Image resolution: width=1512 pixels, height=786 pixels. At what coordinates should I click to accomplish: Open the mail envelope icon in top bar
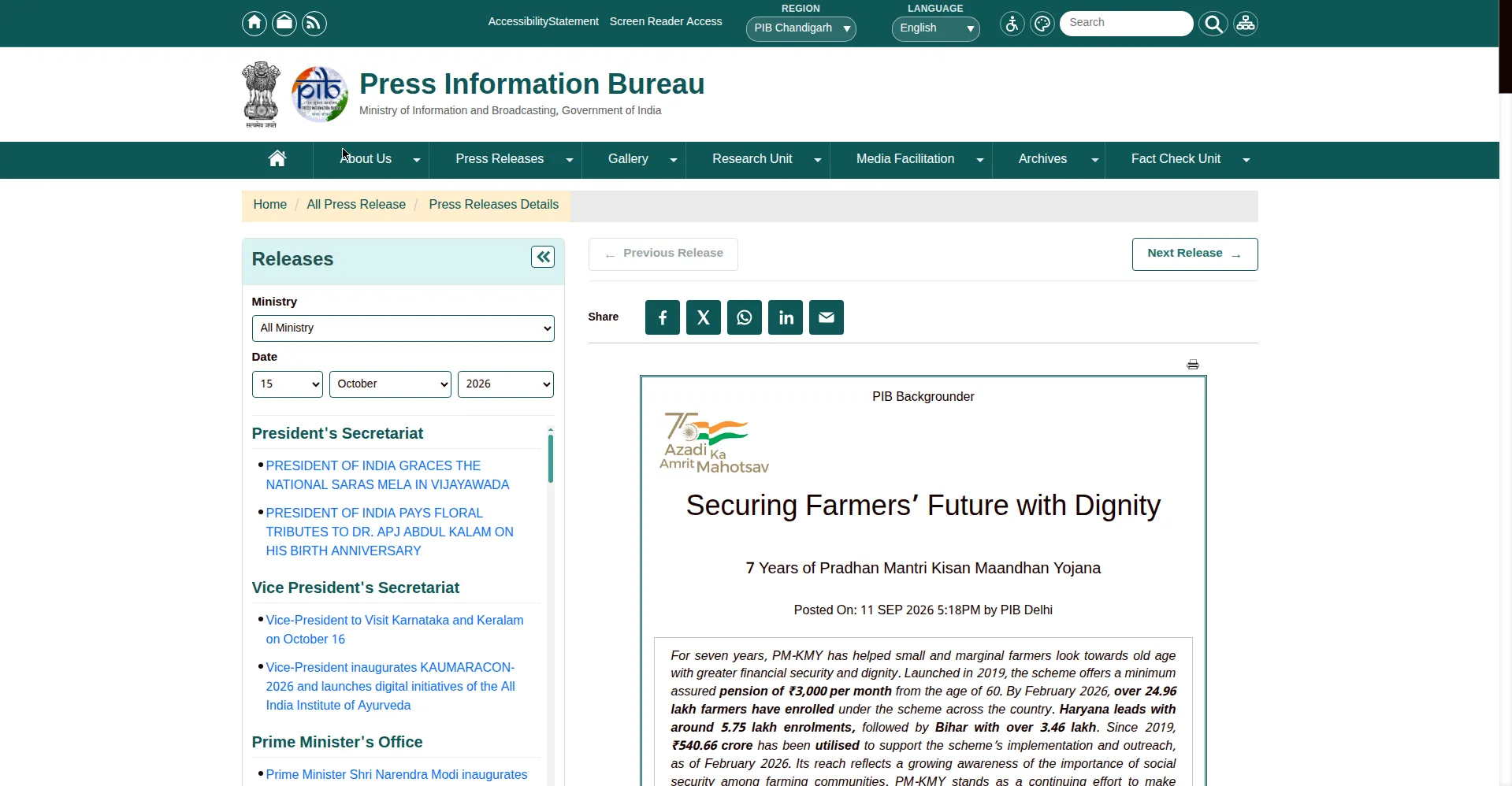pos(284,23)
